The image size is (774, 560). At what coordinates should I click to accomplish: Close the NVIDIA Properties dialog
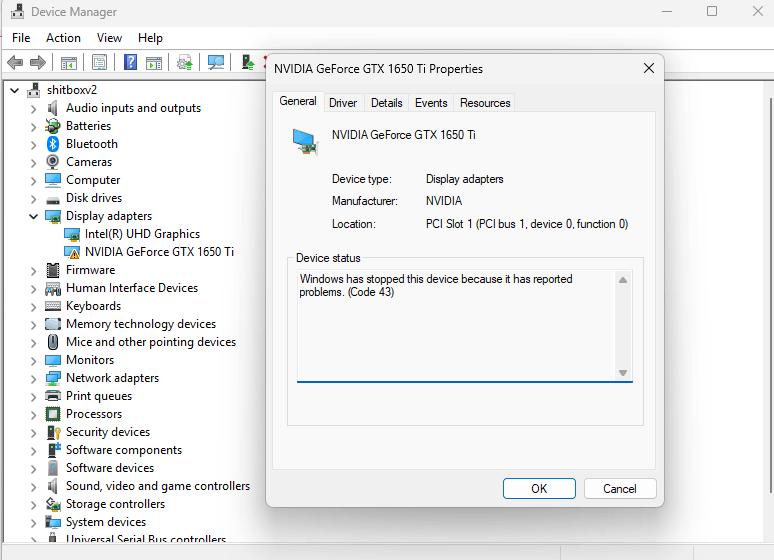(x=649, y=68)
